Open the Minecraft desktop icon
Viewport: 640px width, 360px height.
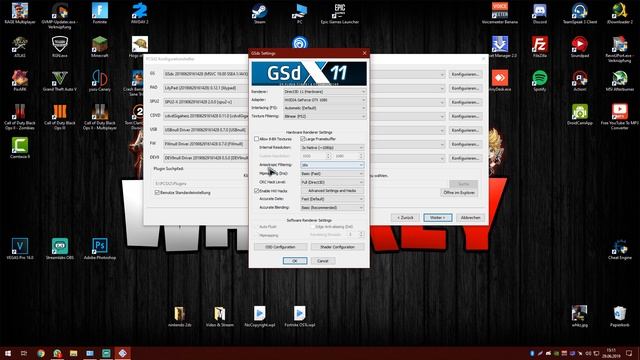[x=100, y=47]
